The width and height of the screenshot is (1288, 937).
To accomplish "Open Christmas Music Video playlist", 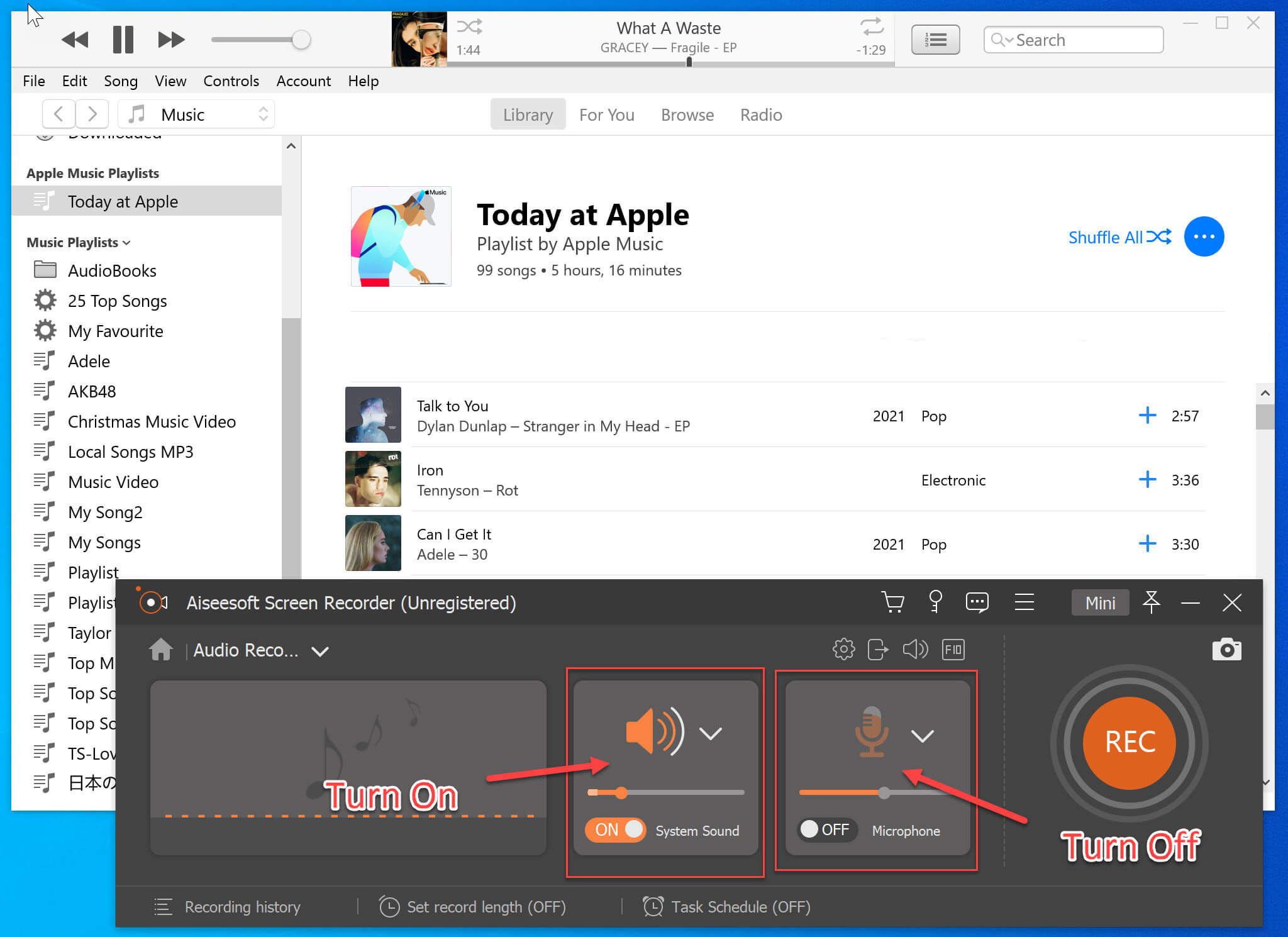I will tap(152, 421).
